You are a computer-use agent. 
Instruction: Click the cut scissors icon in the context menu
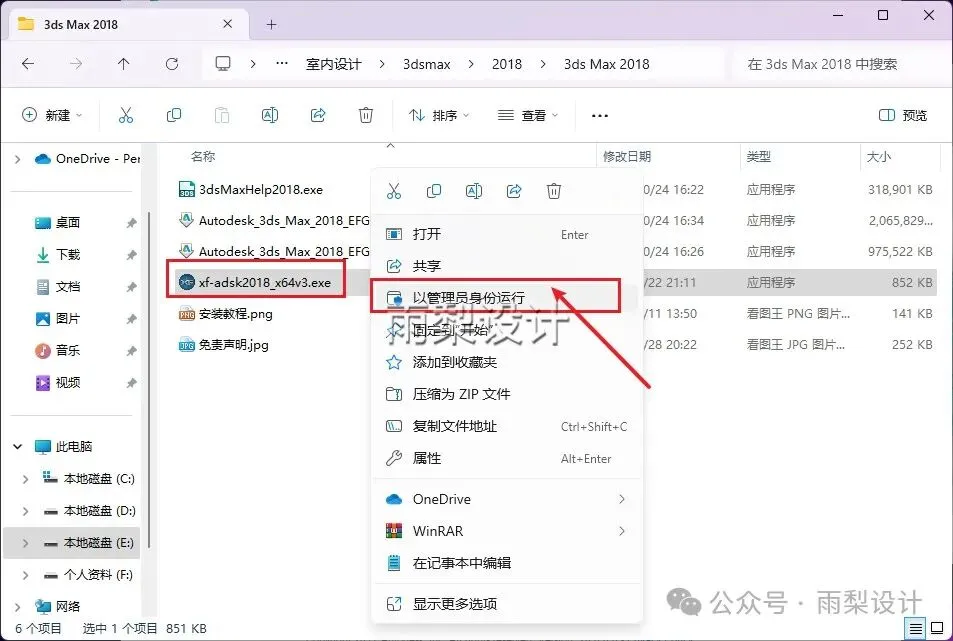tap(394, 191)
